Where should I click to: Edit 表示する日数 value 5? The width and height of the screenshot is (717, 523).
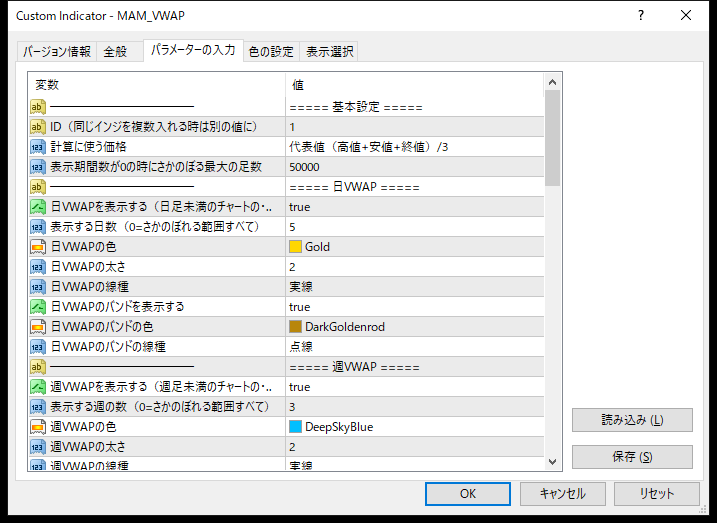coord(415,227)
